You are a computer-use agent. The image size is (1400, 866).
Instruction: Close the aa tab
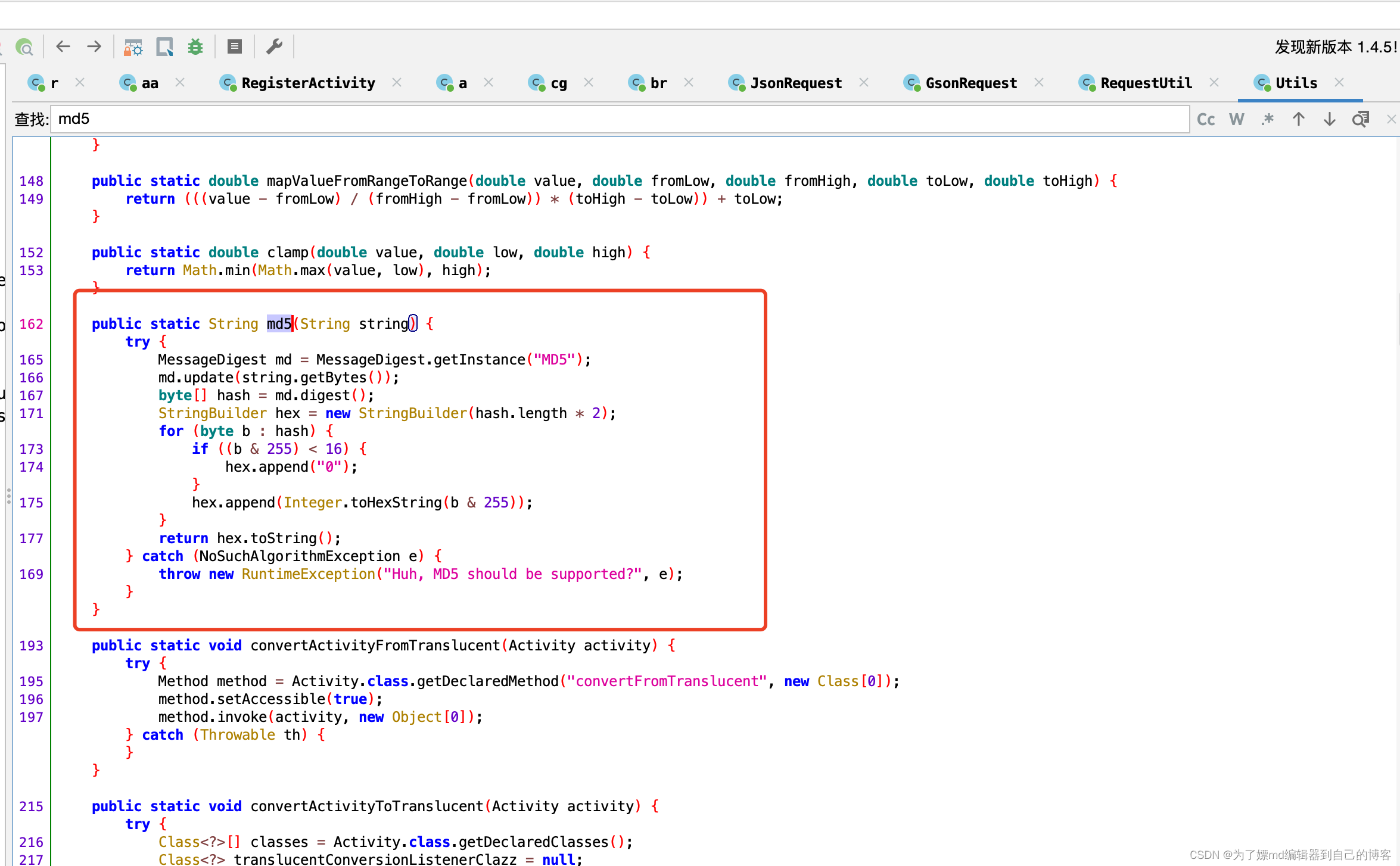click(x=180, y=82)
